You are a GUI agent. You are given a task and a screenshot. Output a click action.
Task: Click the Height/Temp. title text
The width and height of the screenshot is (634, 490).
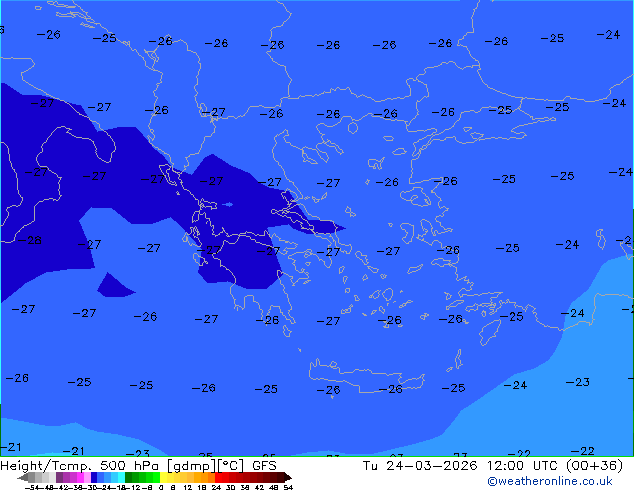click(46, 466)
